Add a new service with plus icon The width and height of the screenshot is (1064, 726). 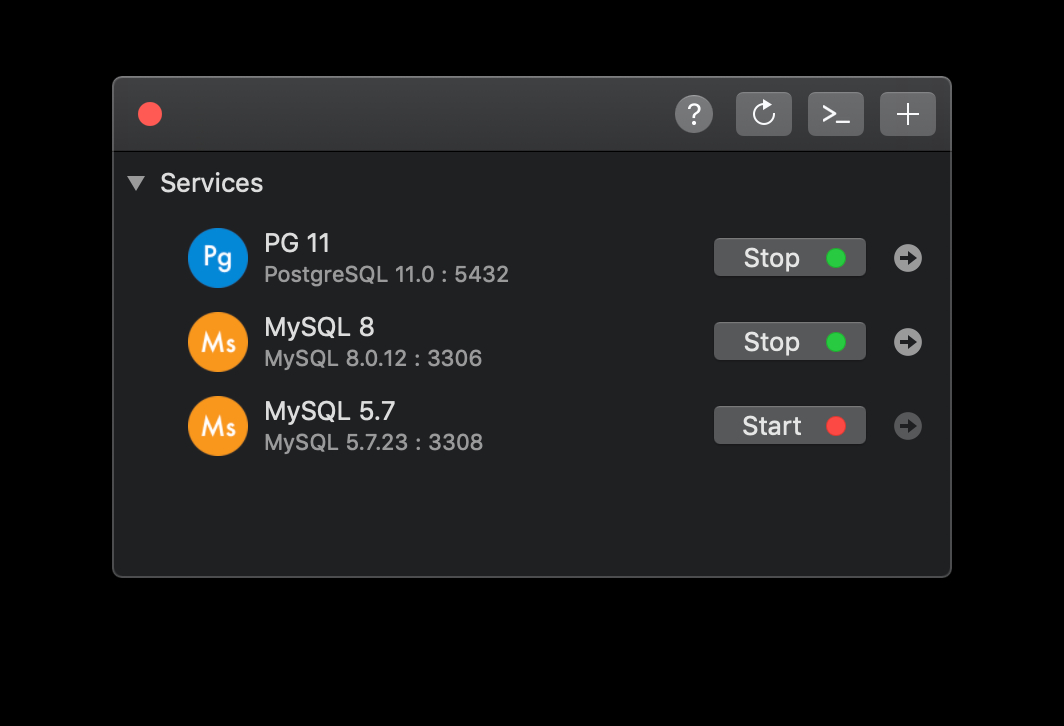point(908,114)
